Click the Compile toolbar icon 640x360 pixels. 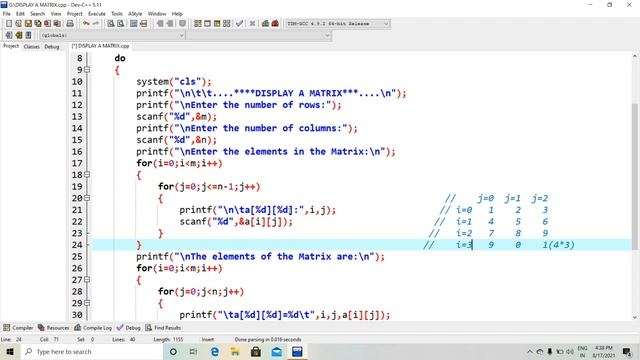198,24
